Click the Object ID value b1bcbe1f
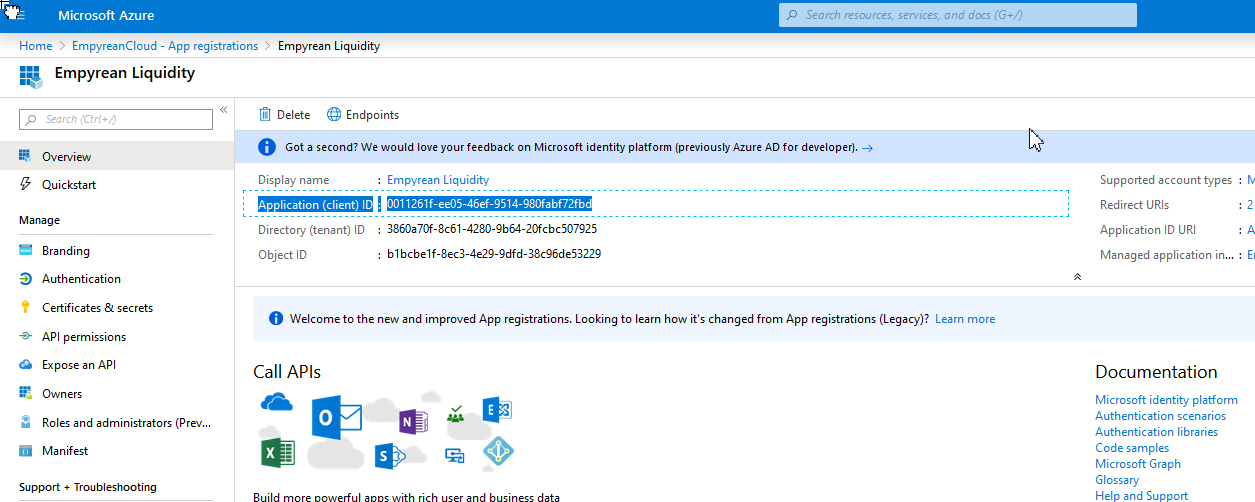This screenshot has height=502, width=1255. tap(494, 254)
